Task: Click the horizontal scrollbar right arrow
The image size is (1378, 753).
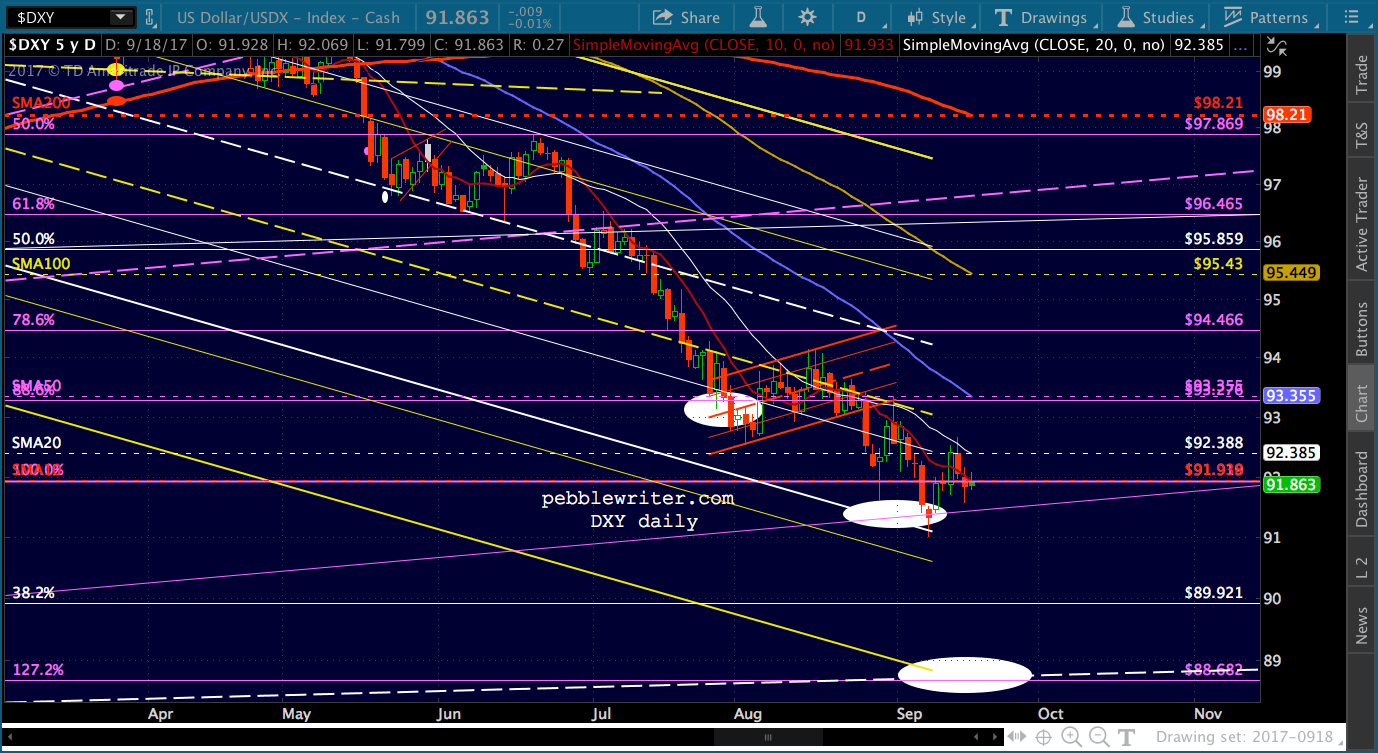Action: 994,737
